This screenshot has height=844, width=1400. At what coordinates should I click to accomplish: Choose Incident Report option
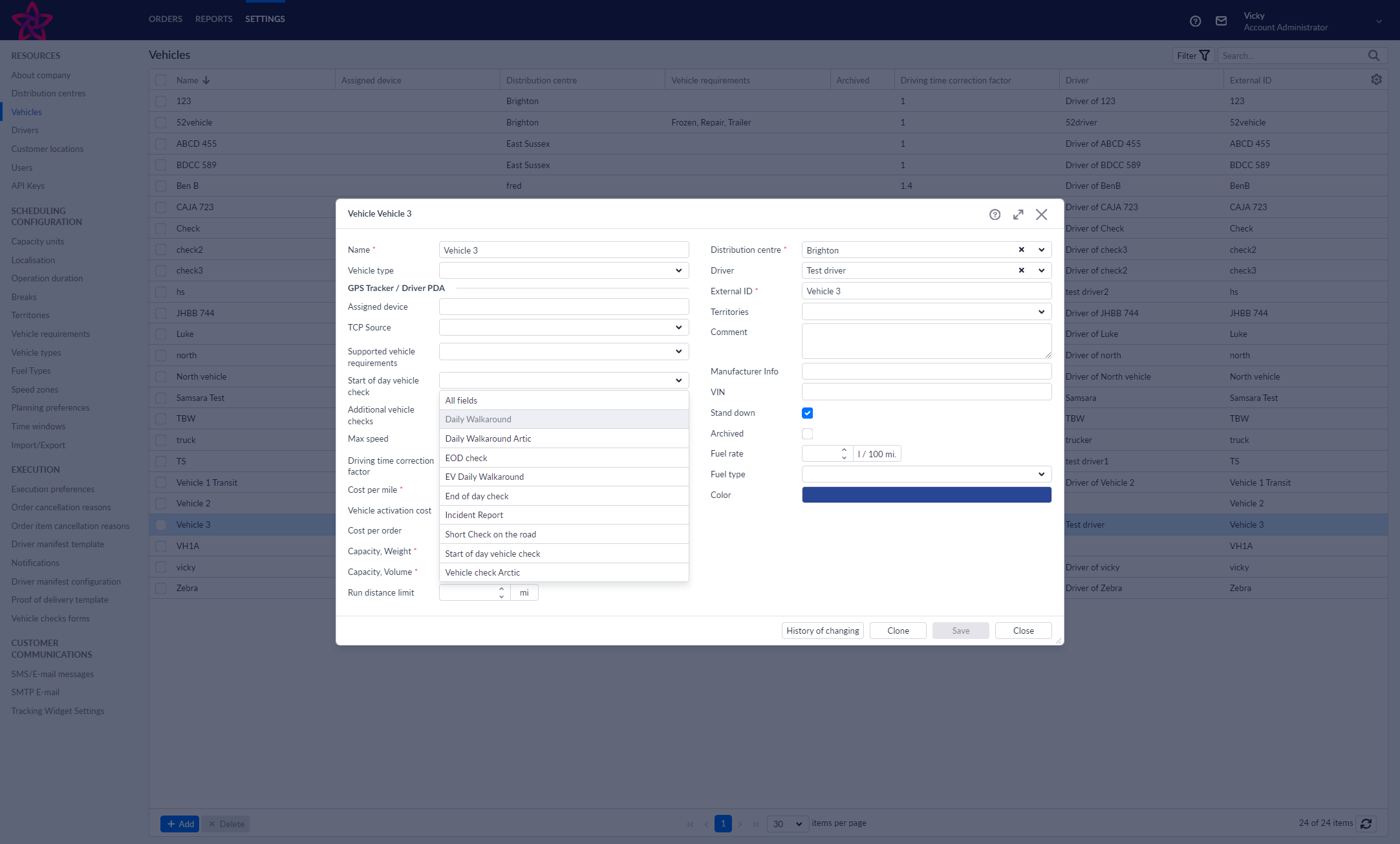click(x=563, y=515)
